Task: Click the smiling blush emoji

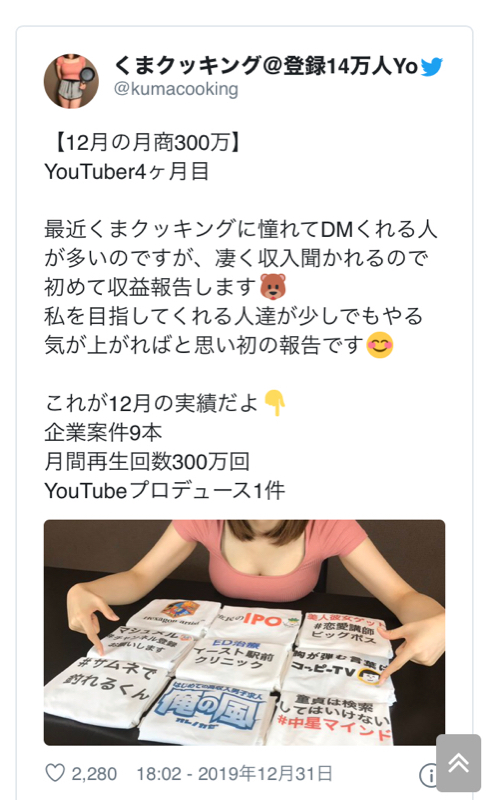Action: coord(380,345)
